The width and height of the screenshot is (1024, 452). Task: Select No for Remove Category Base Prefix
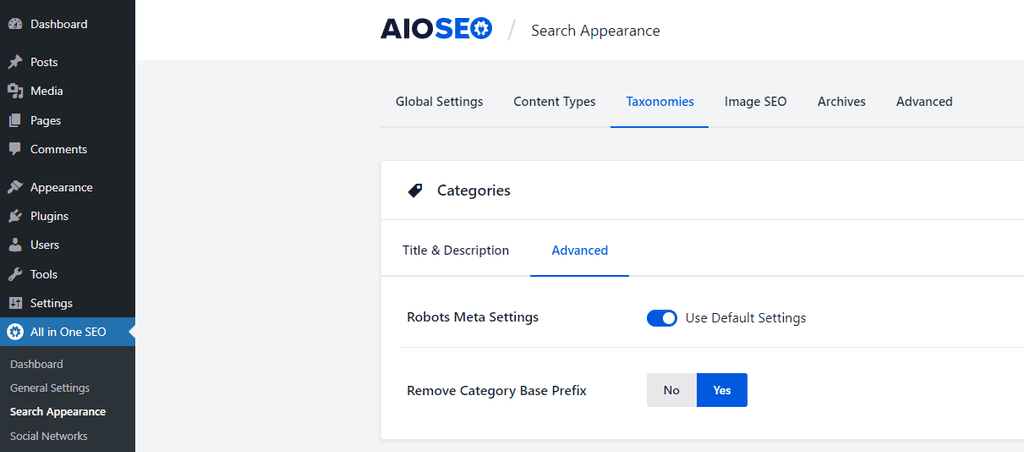click(x=671, y=390)
